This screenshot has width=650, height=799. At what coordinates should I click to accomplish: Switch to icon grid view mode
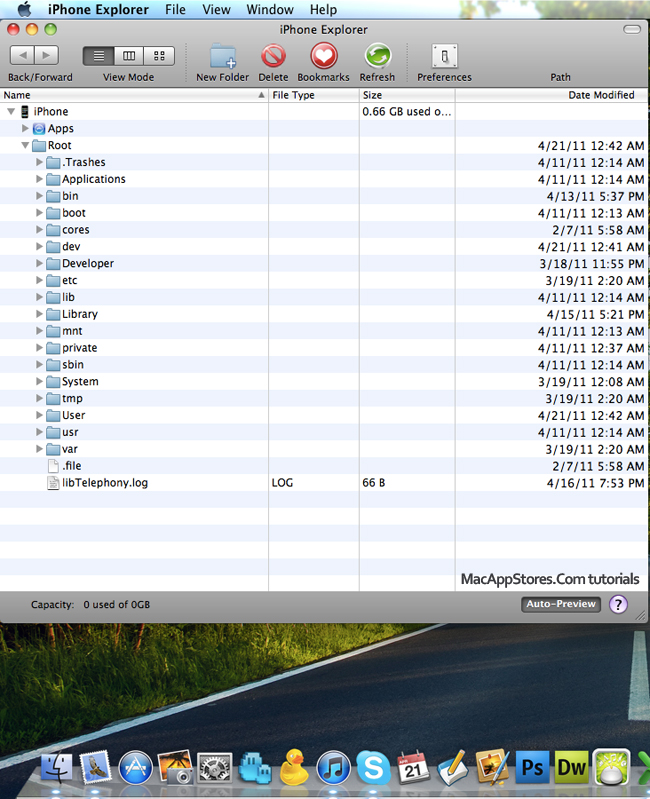click(x=159, y=56)
